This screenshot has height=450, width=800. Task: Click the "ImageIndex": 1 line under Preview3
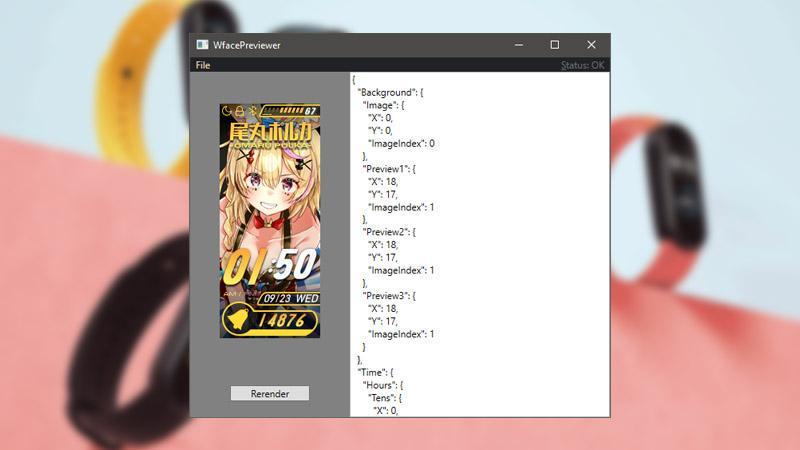[x=401, y=334]
